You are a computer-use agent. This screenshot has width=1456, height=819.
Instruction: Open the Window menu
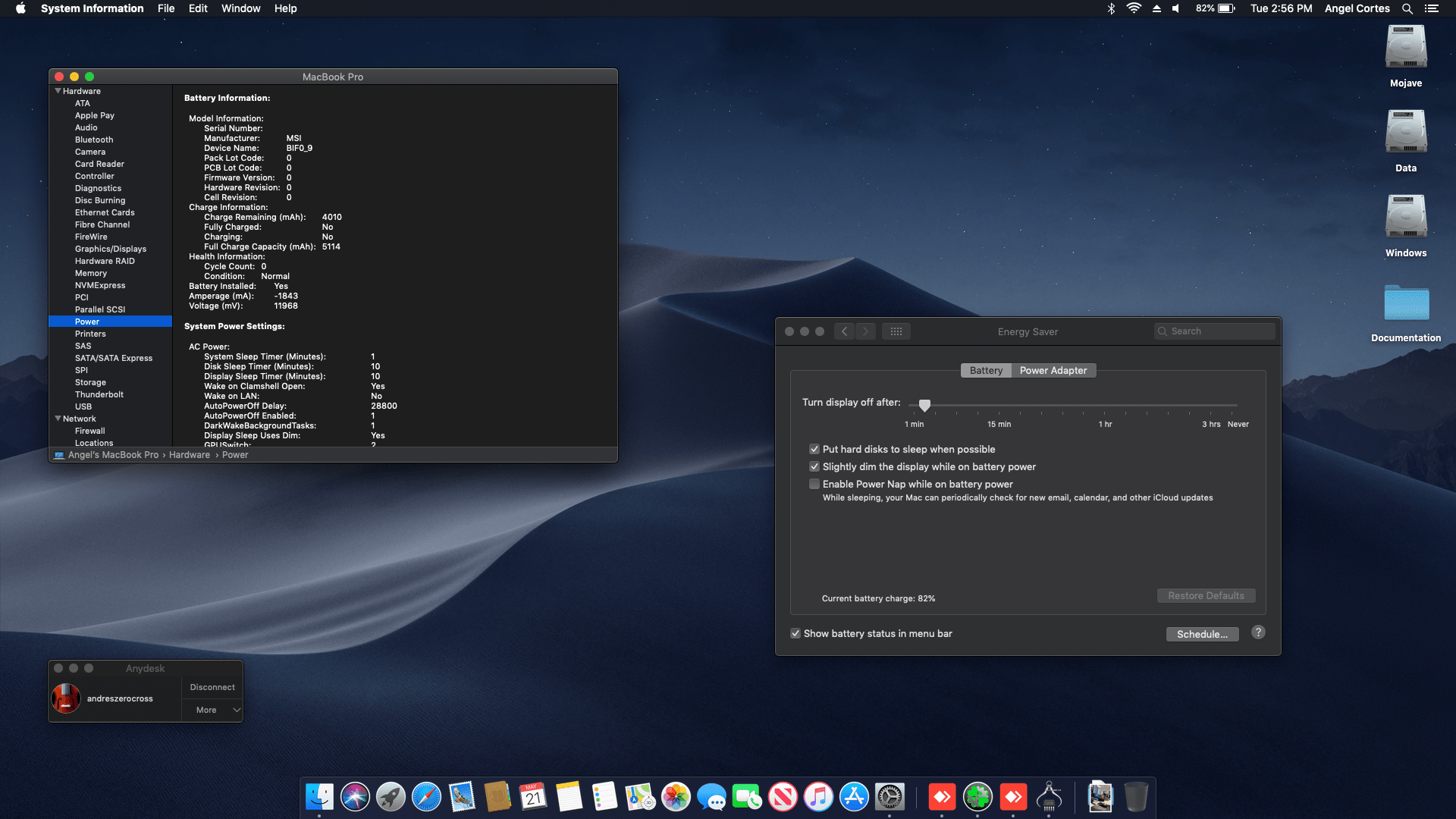(x=240, y=8)
